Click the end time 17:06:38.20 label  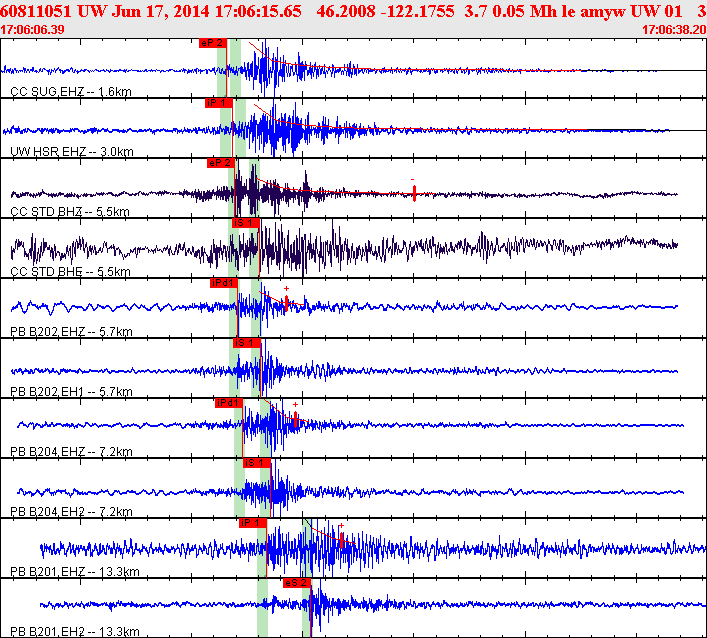tap(674, 30)
